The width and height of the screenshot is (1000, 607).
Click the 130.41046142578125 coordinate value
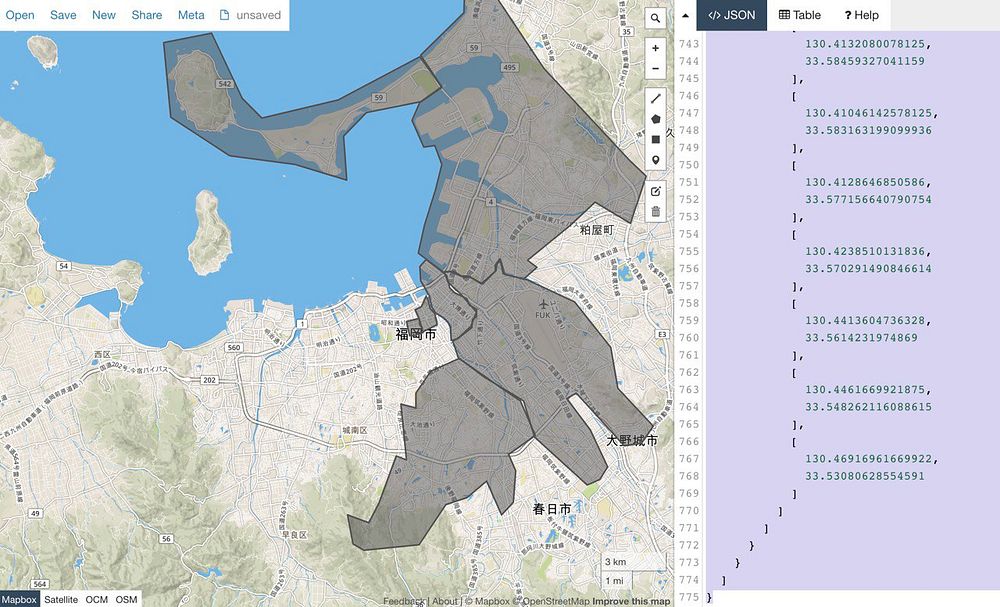coord(868,113)
